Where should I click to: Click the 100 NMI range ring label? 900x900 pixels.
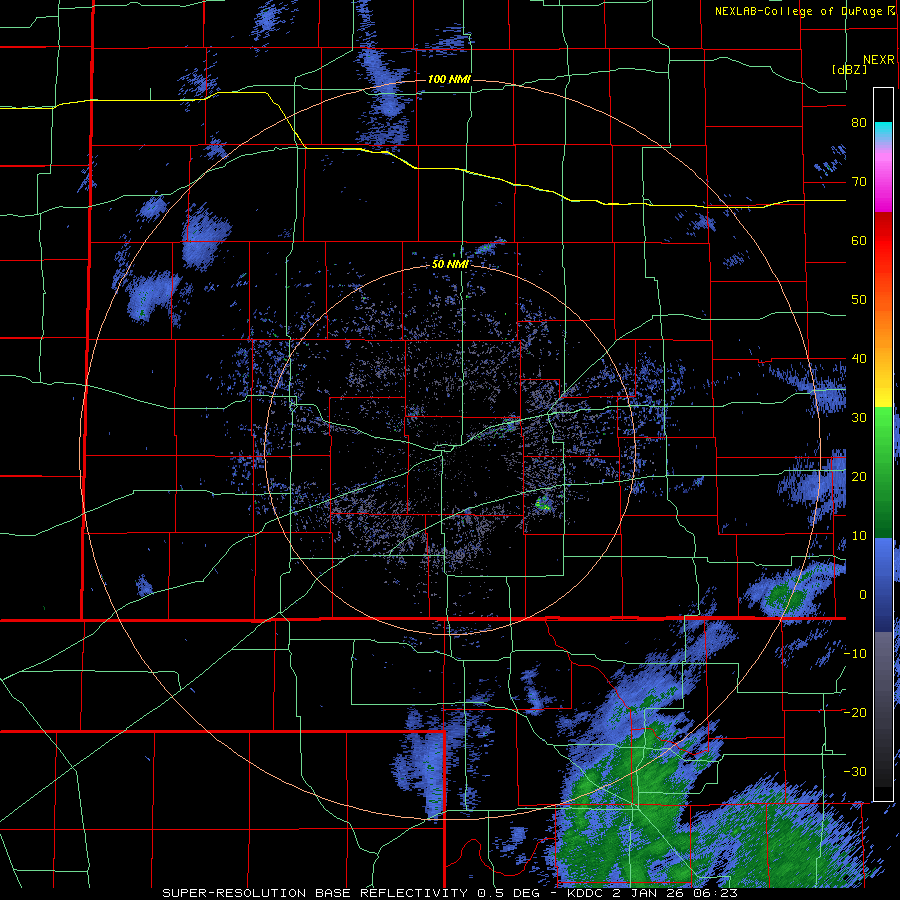click(449, 79)
